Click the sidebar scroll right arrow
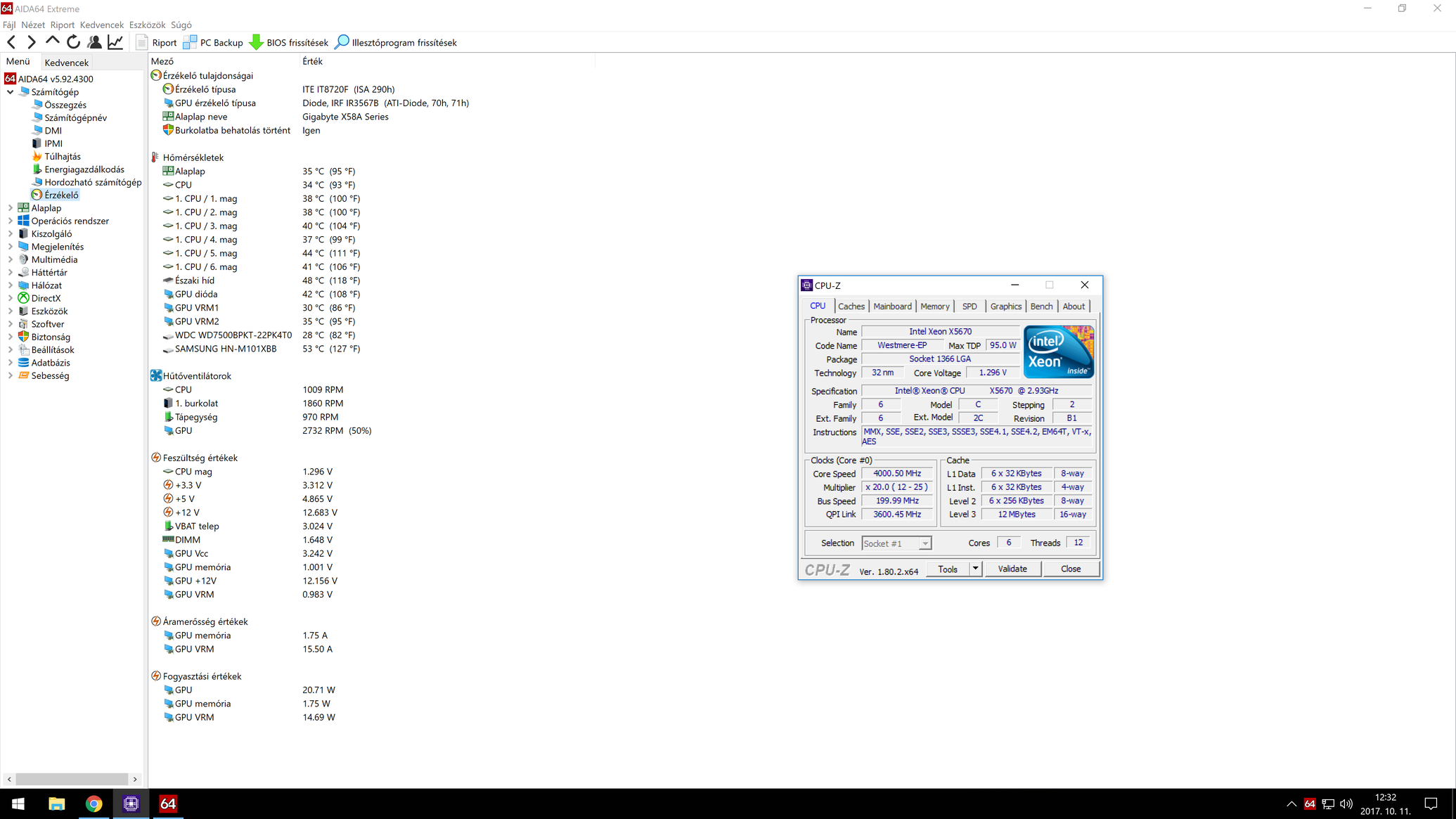 pyautogui.click(x=135, y=779)
